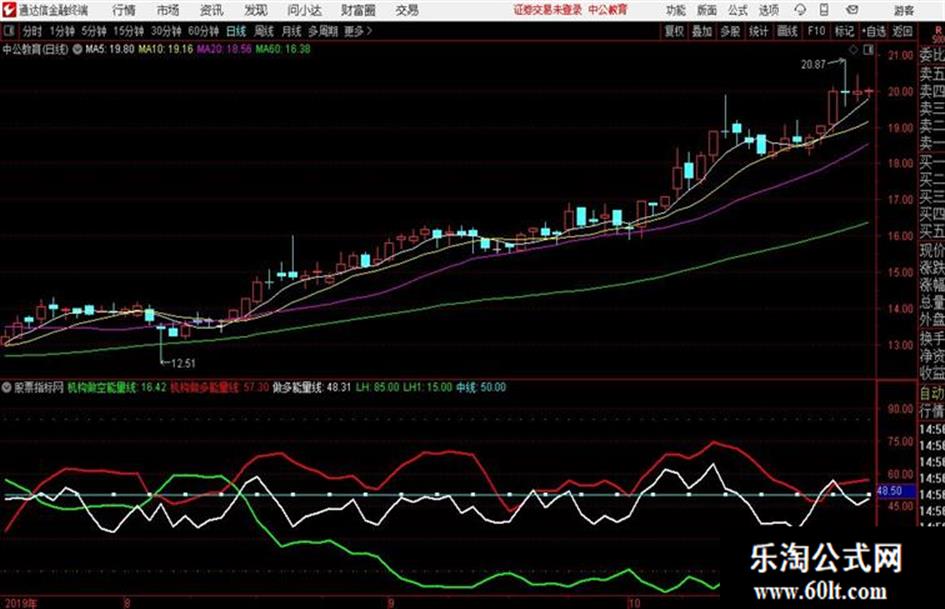Add stock via the 自选 button
Viewport: 945px width, 609px height.
pyautogui.click(x=873, y=31)
